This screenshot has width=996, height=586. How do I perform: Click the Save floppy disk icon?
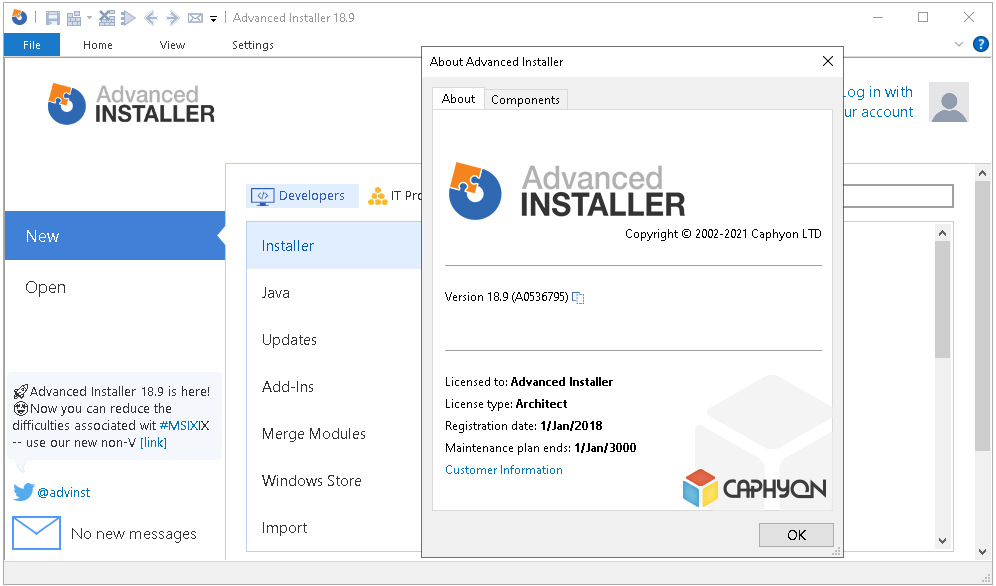pos(53,18)
